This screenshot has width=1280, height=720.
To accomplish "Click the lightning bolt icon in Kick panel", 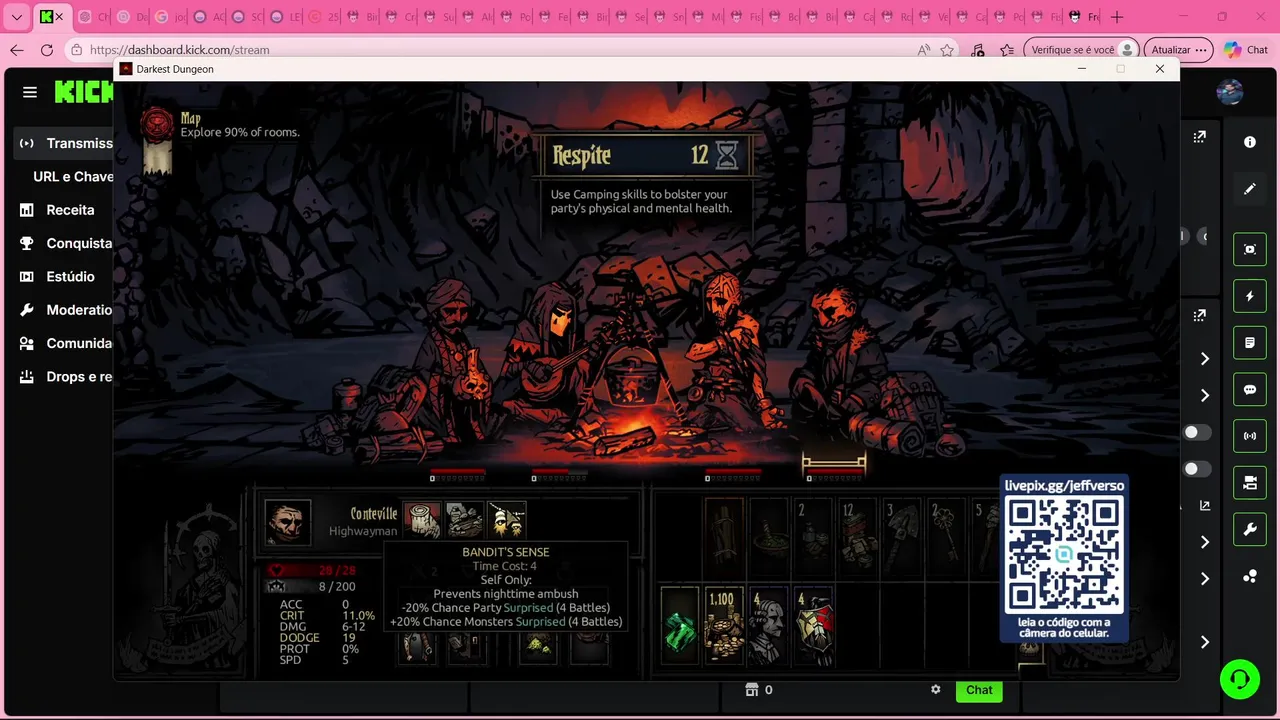I will (x=1250, y=296).
